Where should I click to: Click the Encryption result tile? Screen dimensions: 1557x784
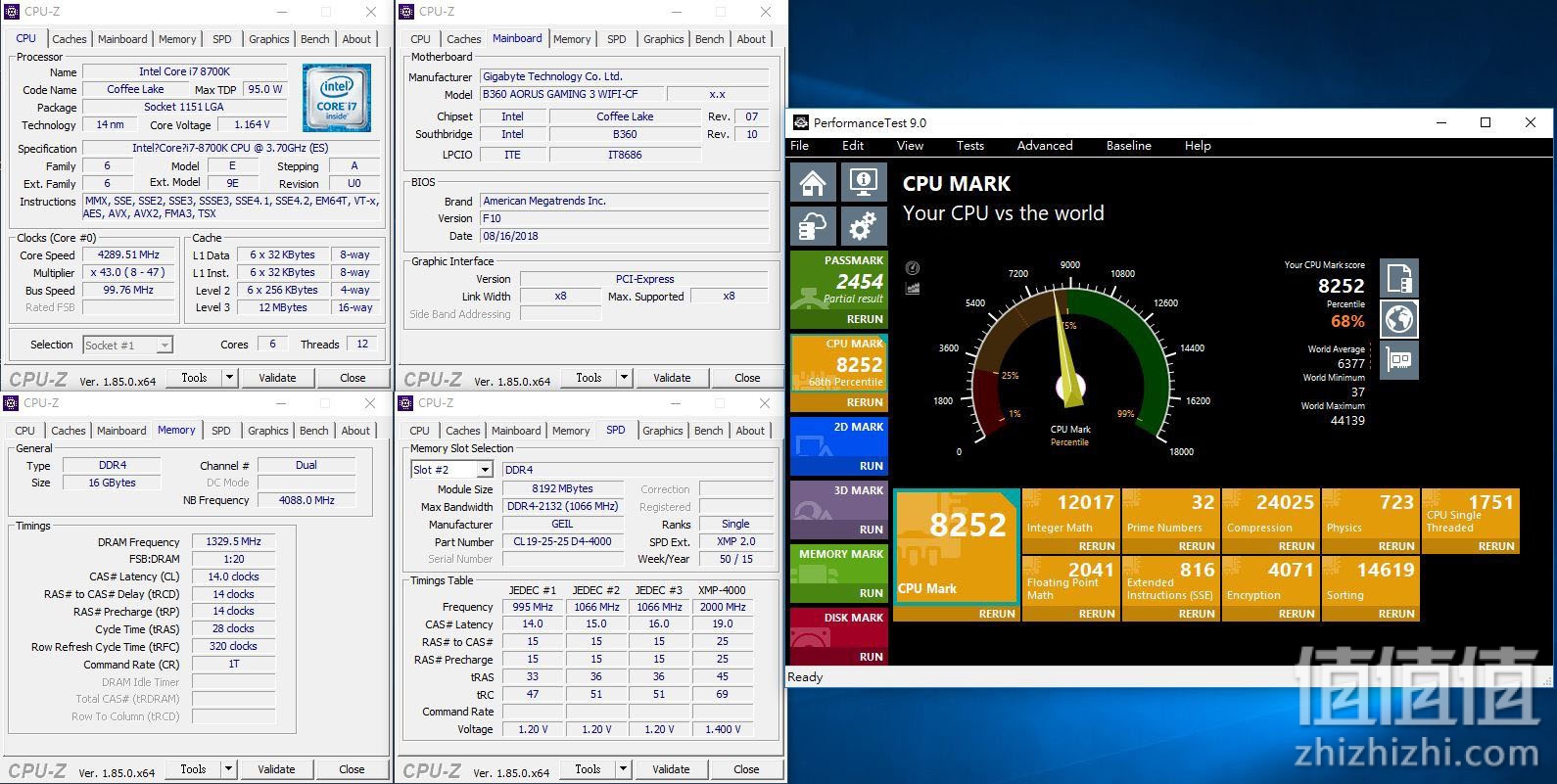(1271, 589)
